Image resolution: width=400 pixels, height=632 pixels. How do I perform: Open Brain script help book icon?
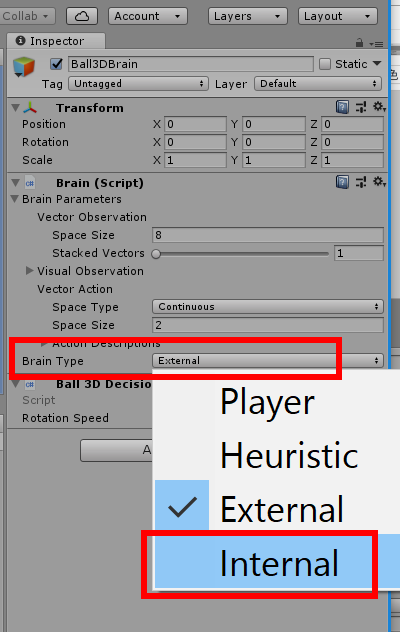click(342, 182)
